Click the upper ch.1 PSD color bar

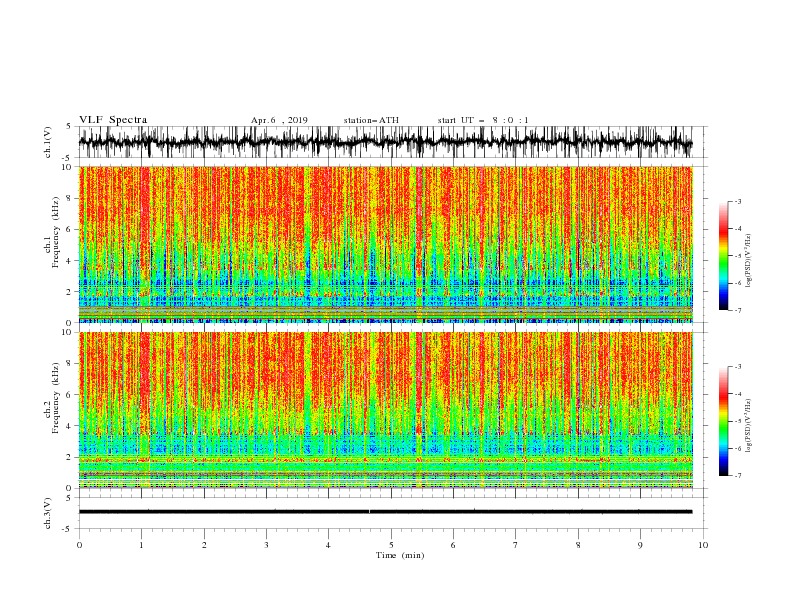click(x=723, y=256)
